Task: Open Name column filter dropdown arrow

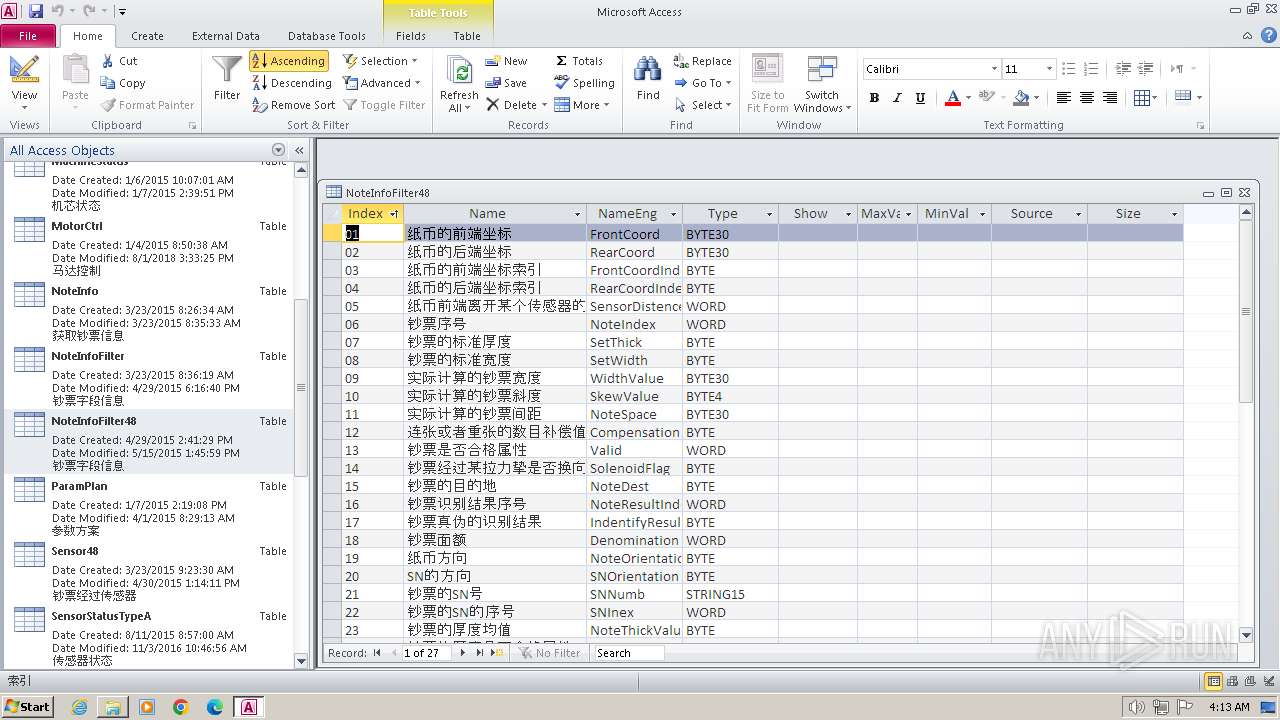Action: 577,214
